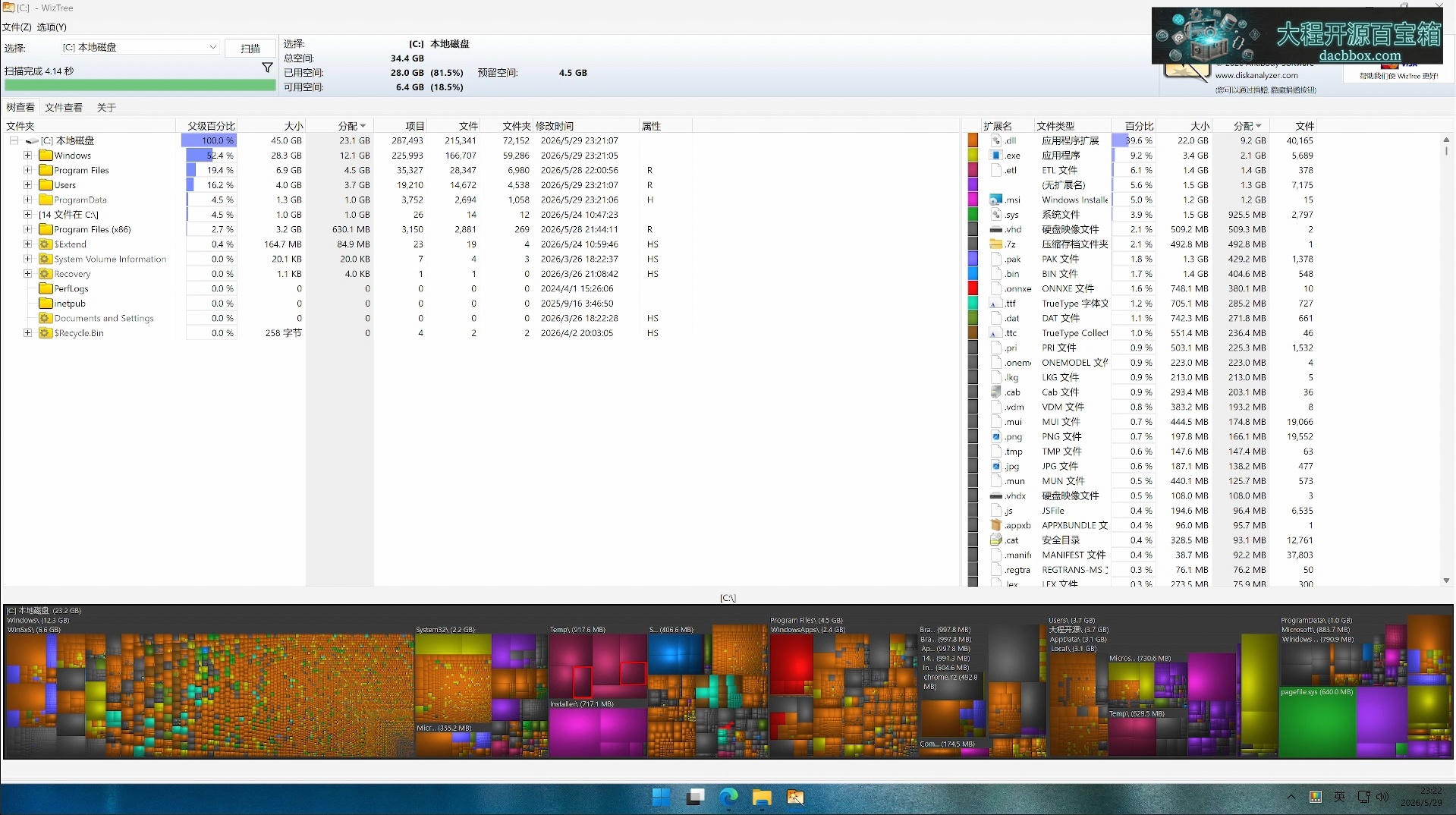Click the PerfLogs folder icon

coord(46,288)
